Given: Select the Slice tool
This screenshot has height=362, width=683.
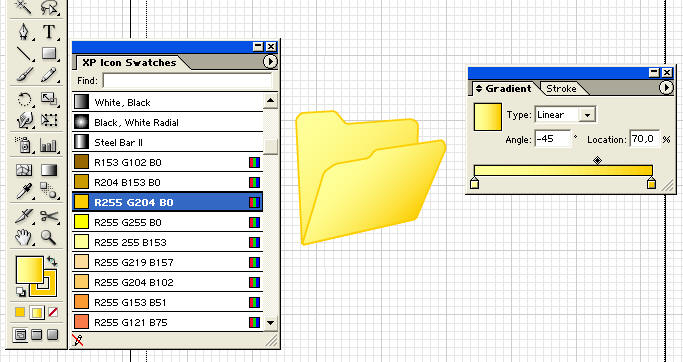Looking at the screenshot, I should coord(24,216).
